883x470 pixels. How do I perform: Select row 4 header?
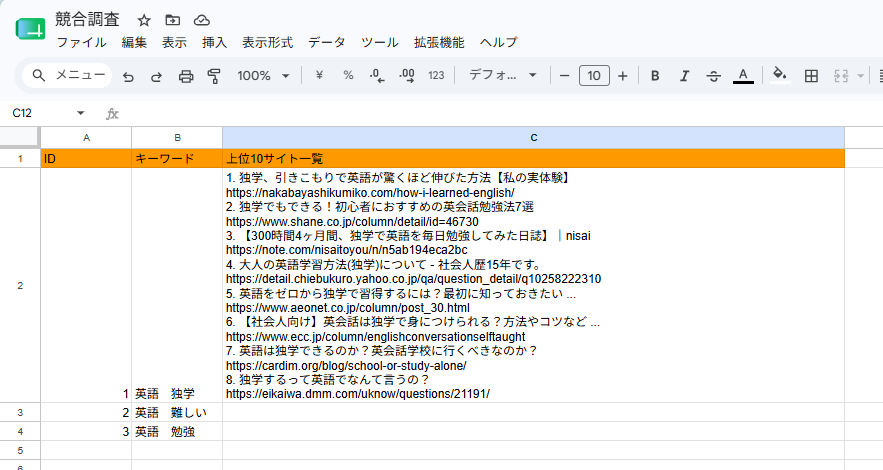tap(20, 432)
